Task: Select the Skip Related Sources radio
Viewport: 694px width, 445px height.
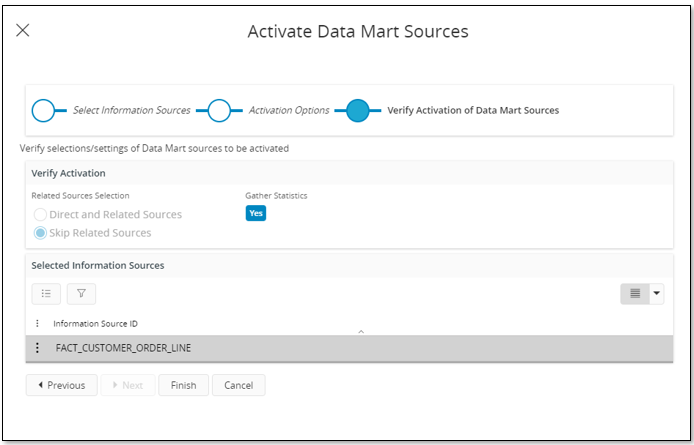Action: (40, 233)
